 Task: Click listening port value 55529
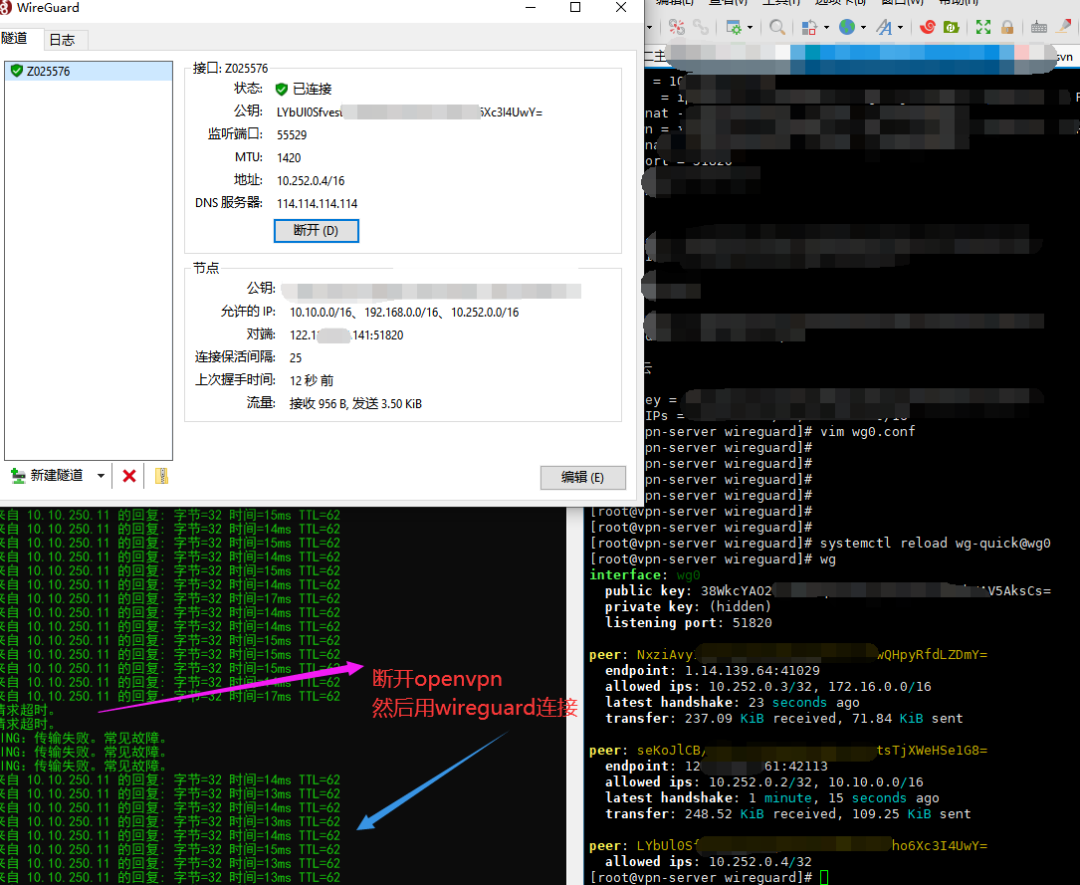coord(292,135)
